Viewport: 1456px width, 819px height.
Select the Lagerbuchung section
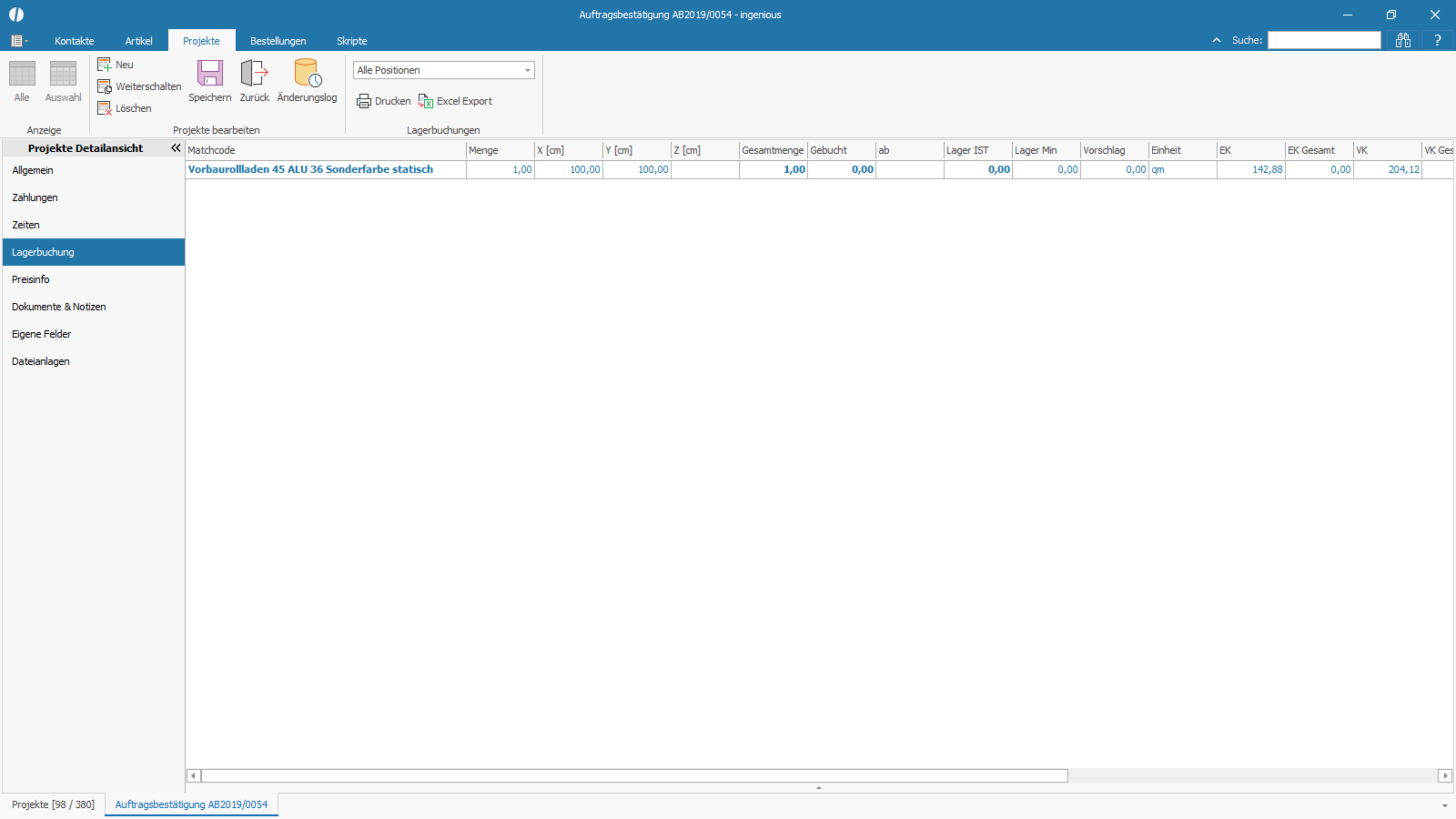(x=94, y=252)
